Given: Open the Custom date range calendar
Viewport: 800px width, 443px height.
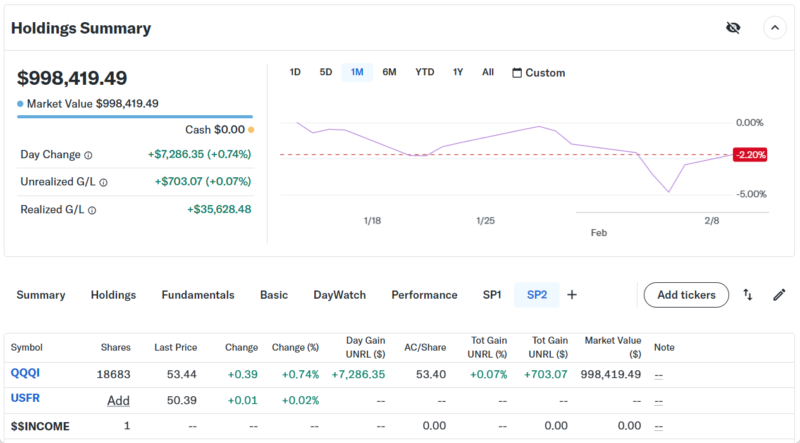Looking at the screenshot, I should (x=538, y=72).
